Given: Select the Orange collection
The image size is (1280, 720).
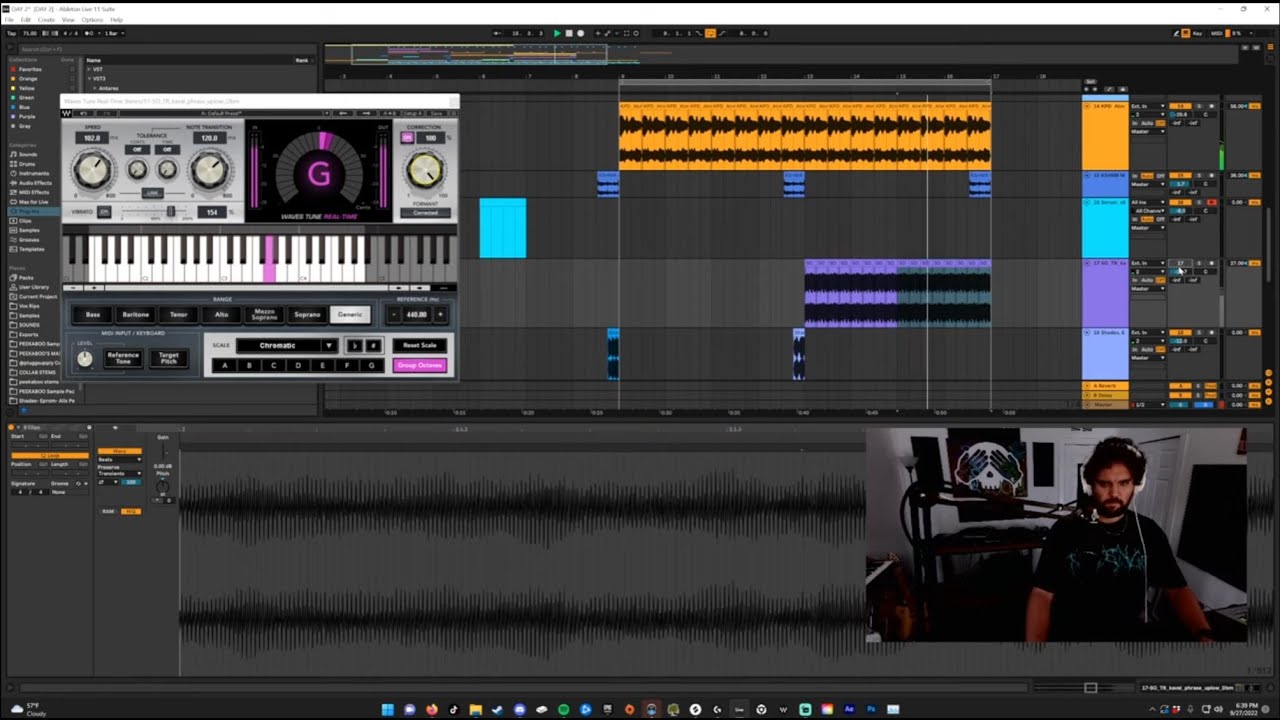Looking at the screenshot, I should [x=27, y=78].
